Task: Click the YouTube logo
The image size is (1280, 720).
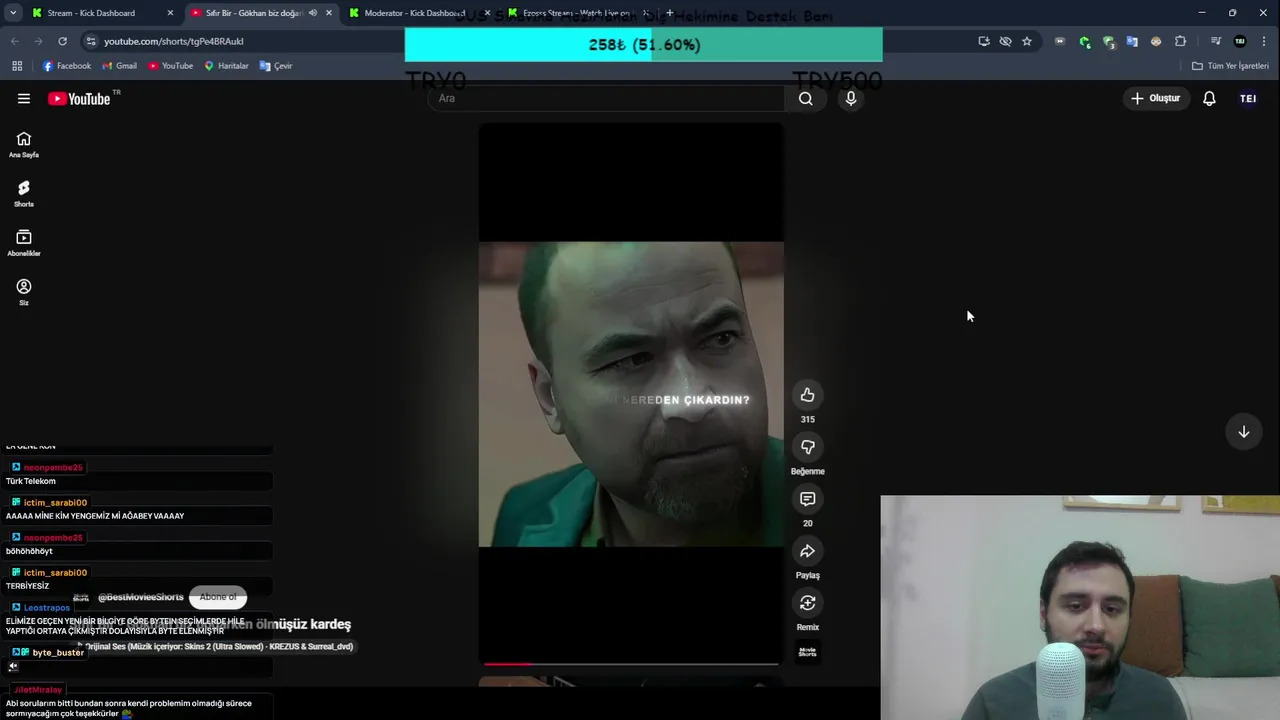Action: (79, 98)
